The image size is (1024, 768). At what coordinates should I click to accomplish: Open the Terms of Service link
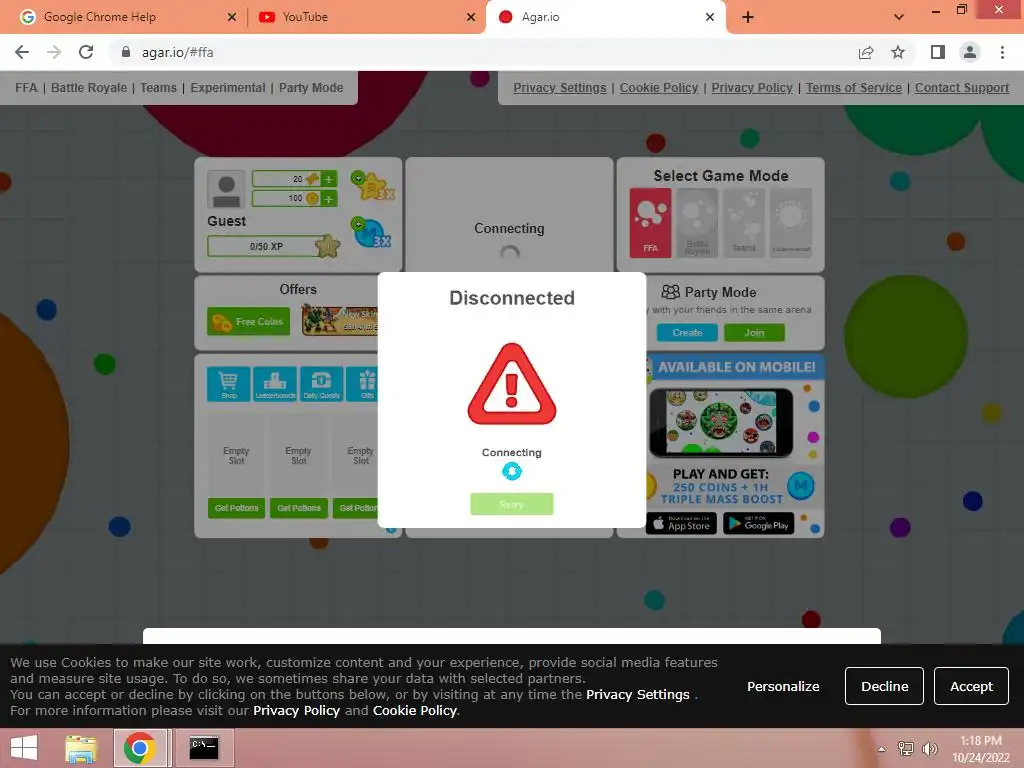tap(854, 88)
